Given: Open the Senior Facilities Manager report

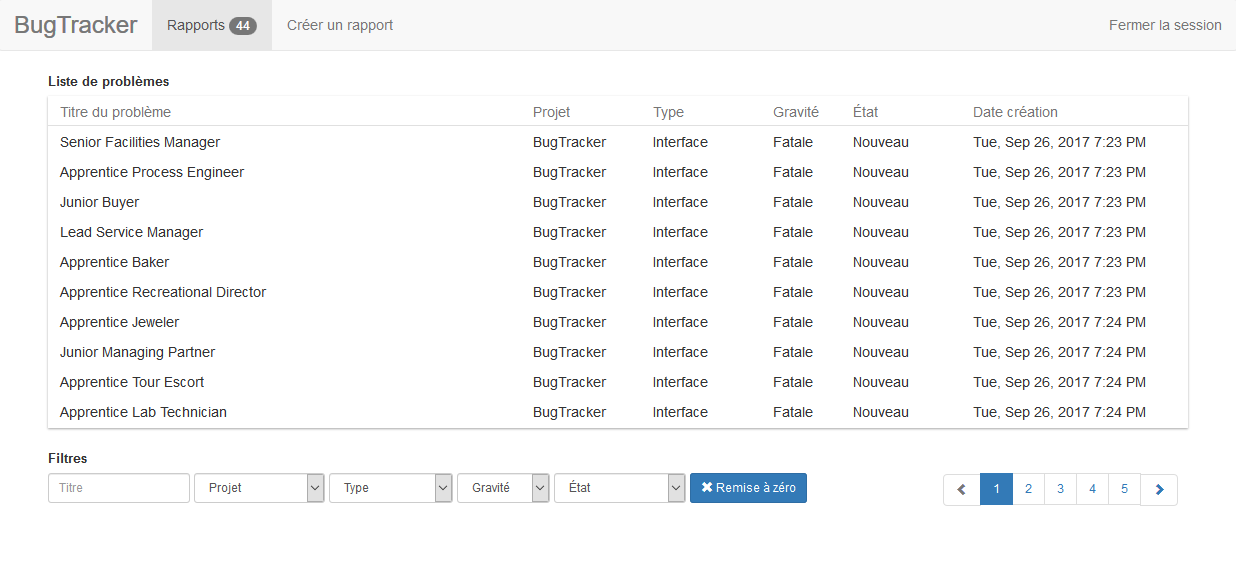Looking at the screenshot, I should [140, 142].
